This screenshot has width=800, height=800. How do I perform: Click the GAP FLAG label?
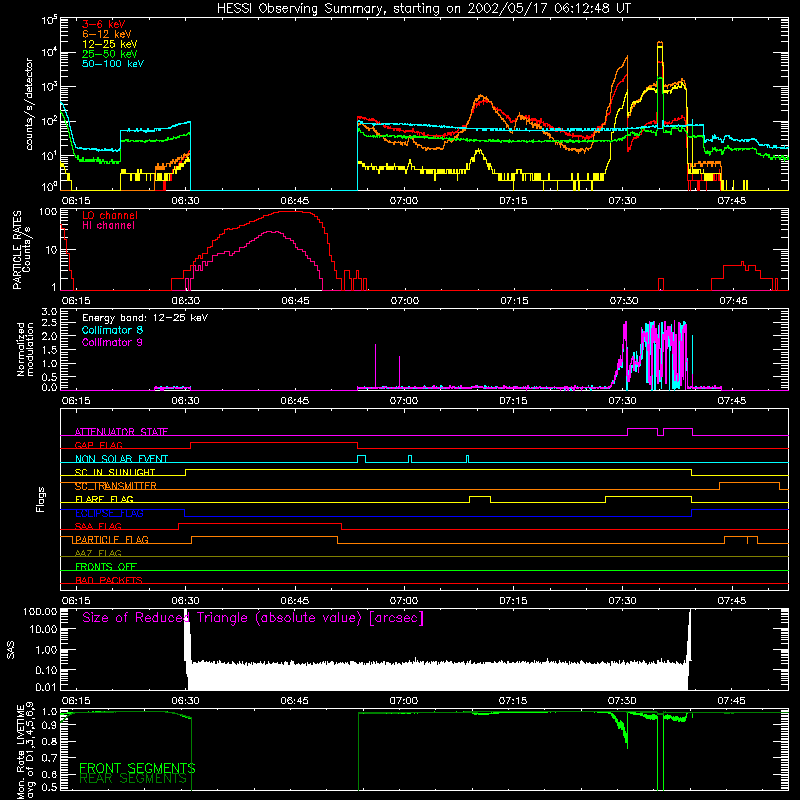(x=98, y=445)
